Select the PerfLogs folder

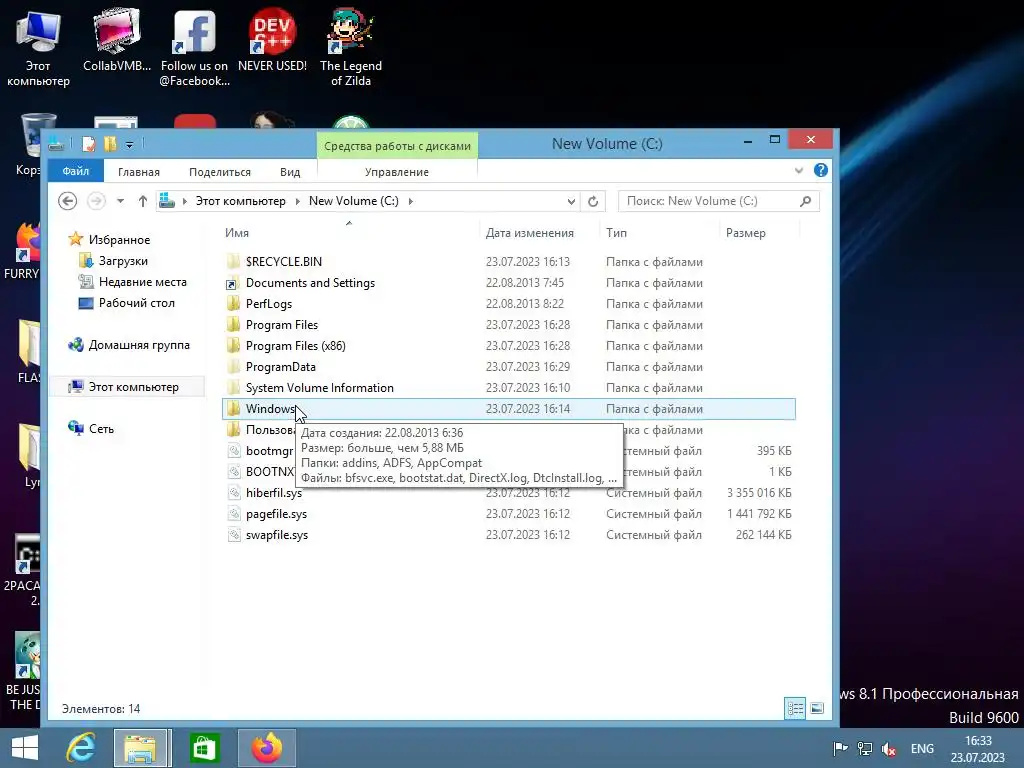pos(268,304)
